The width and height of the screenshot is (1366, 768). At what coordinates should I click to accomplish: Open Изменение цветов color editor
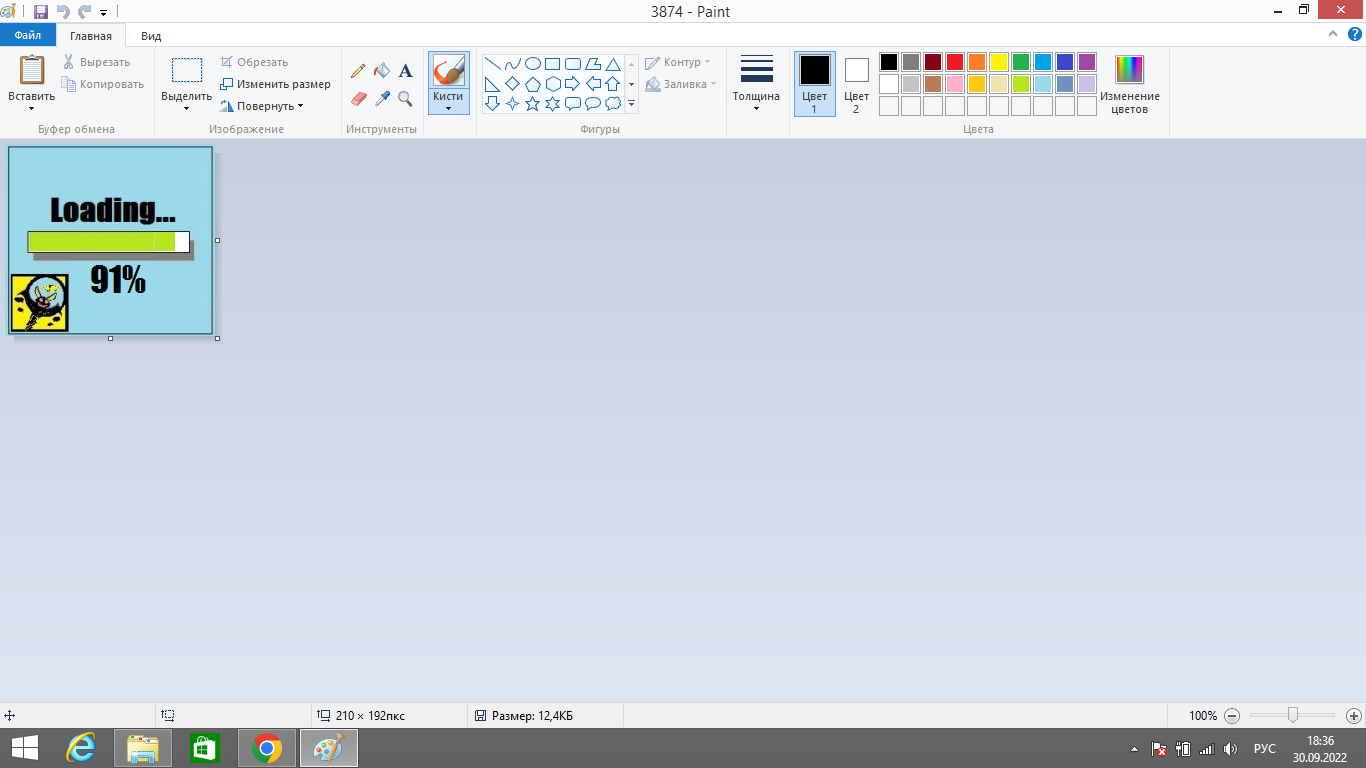coord(1129,83)
